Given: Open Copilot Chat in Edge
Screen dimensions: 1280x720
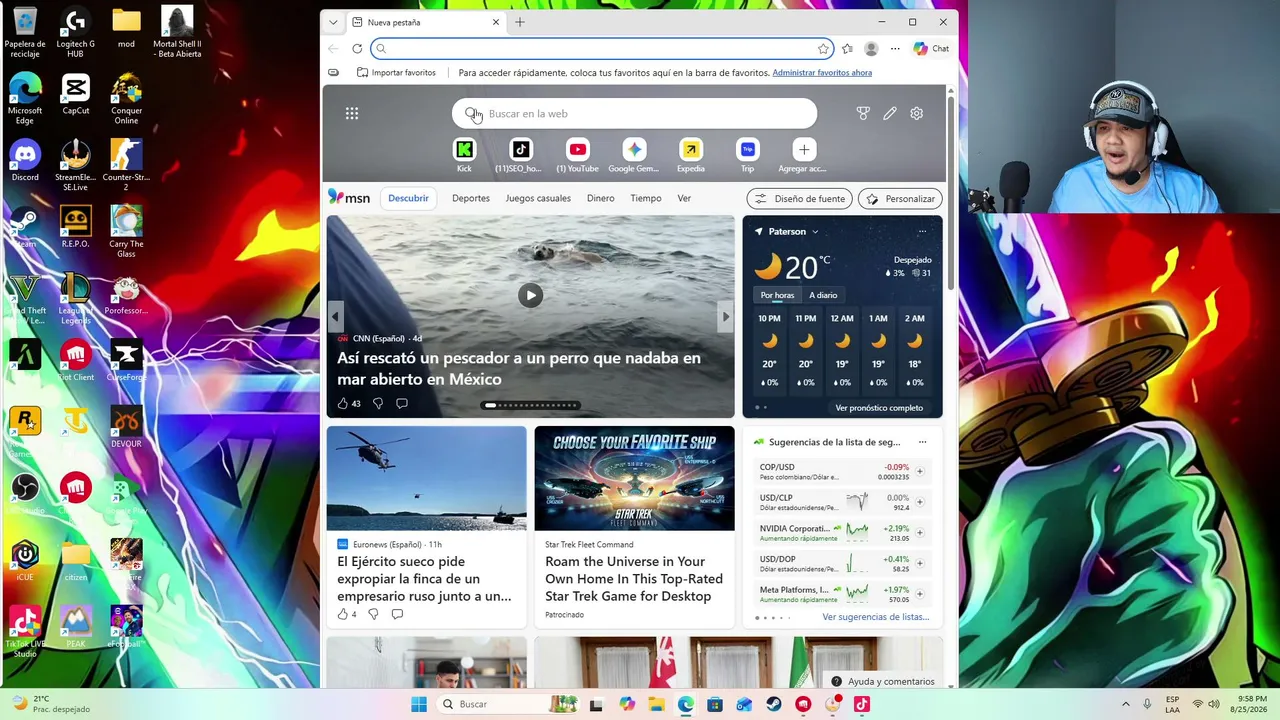Looking at the screenshot, I should (x=931, y=49).
